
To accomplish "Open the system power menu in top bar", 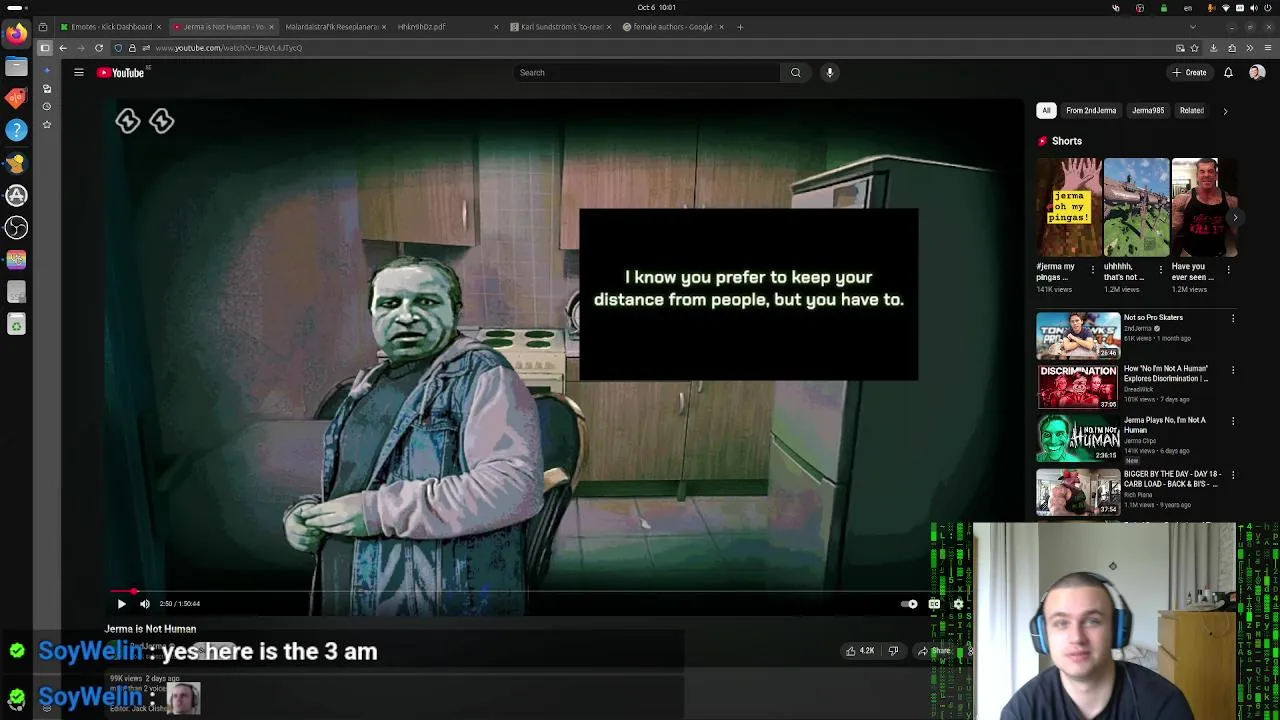I will tap(1268, 7).
